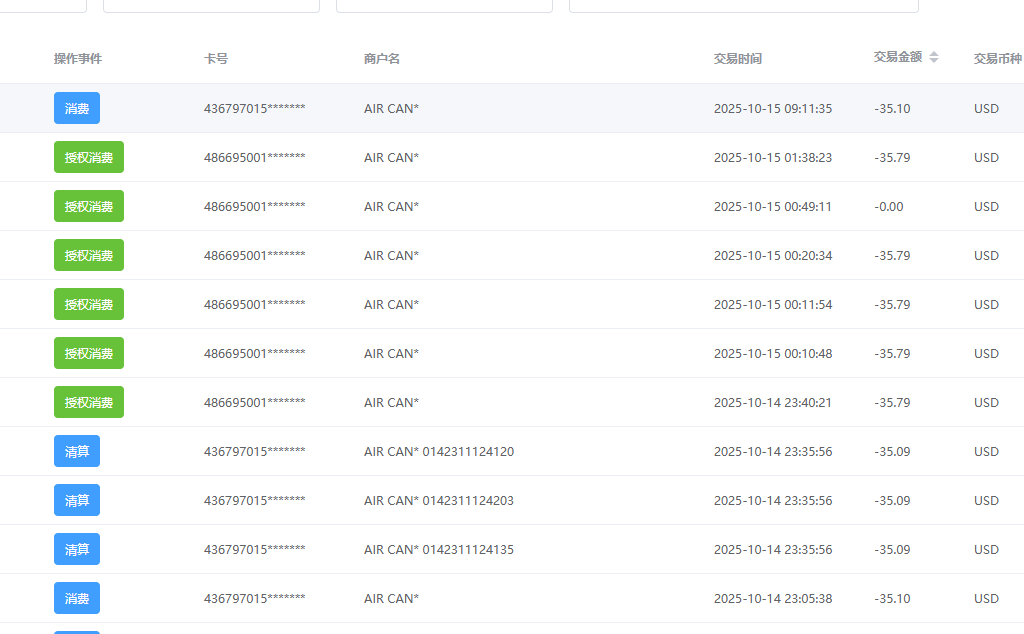Select card number in the 23:05:38 row

255,598
